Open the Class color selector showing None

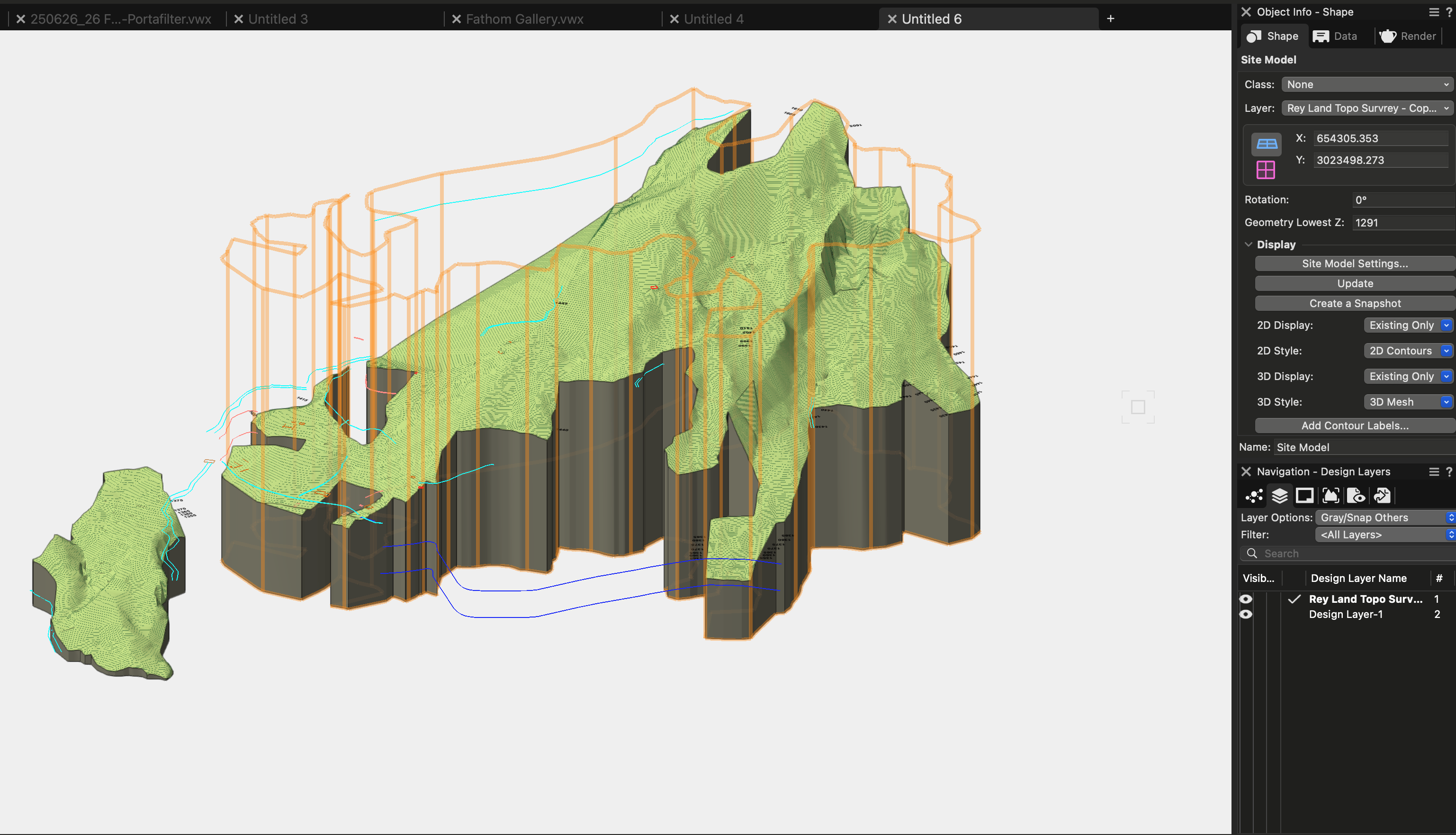[x=1366, y=84]
